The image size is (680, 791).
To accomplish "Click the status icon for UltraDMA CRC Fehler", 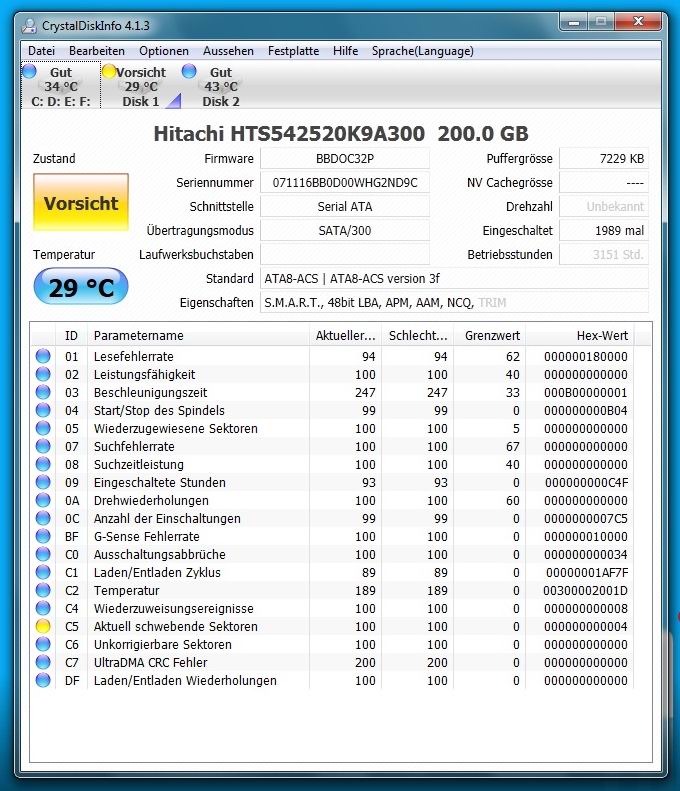I will coord(43,662).
